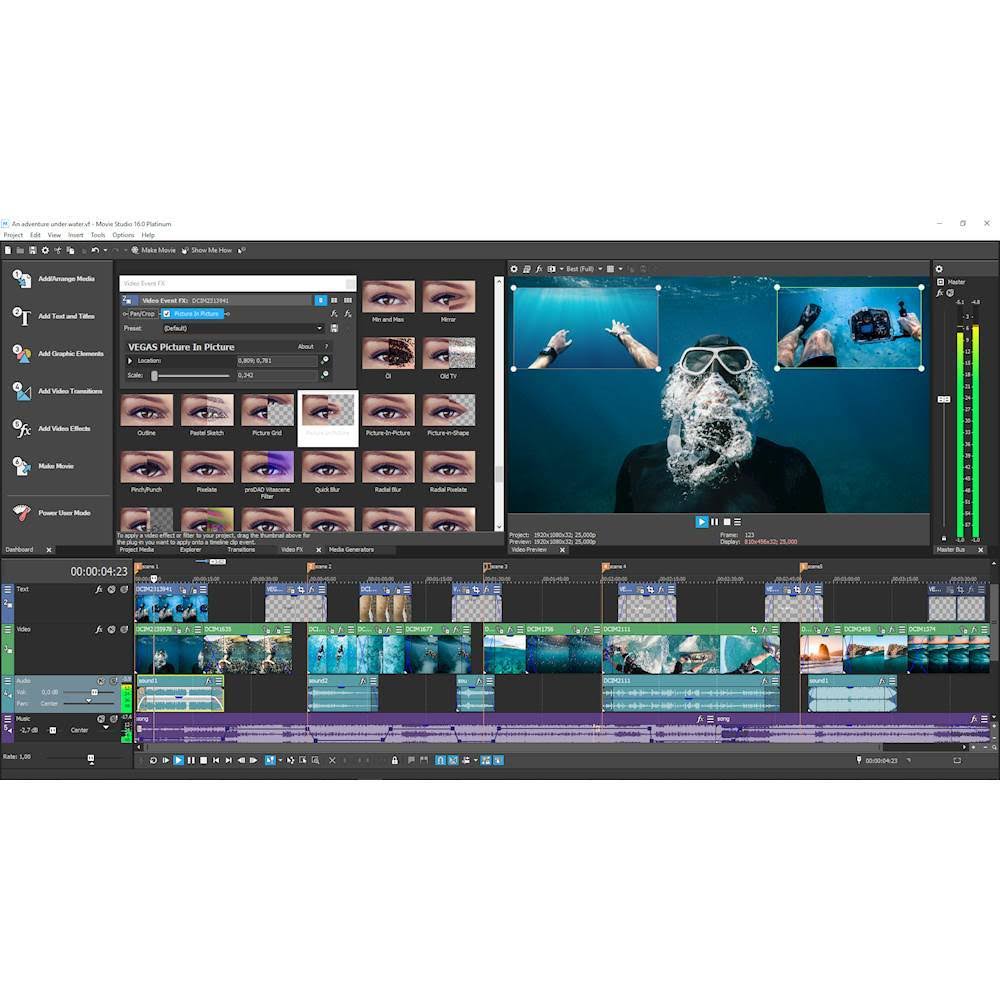Open the Text track hamburger menu
The height and width of the screenshot is (1000, 1000).
pos(8,590)
